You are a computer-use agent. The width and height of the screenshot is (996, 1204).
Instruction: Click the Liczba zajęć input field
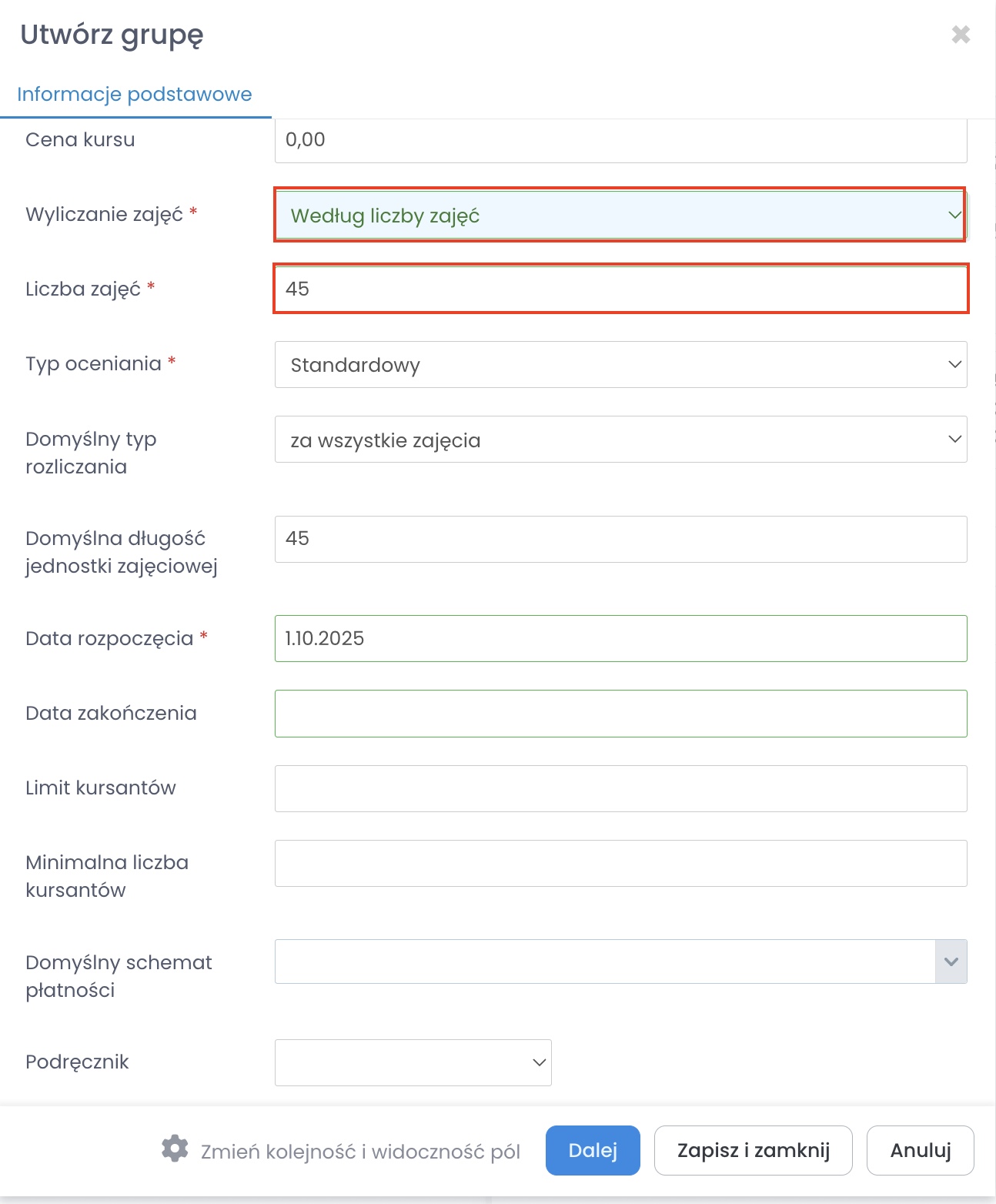point(620,289)
